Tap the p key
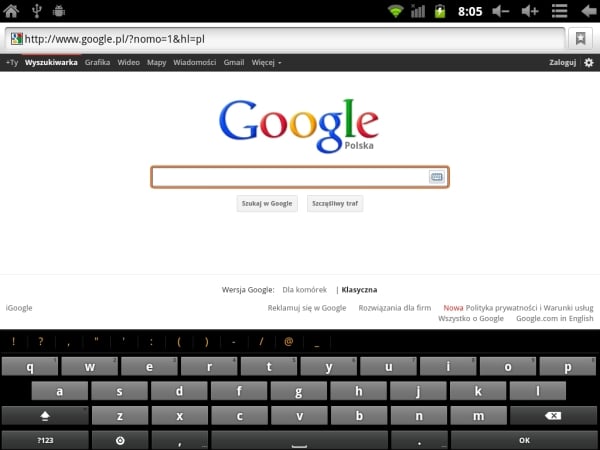This screenshot has width=600, height=450. tap(568, 367)
